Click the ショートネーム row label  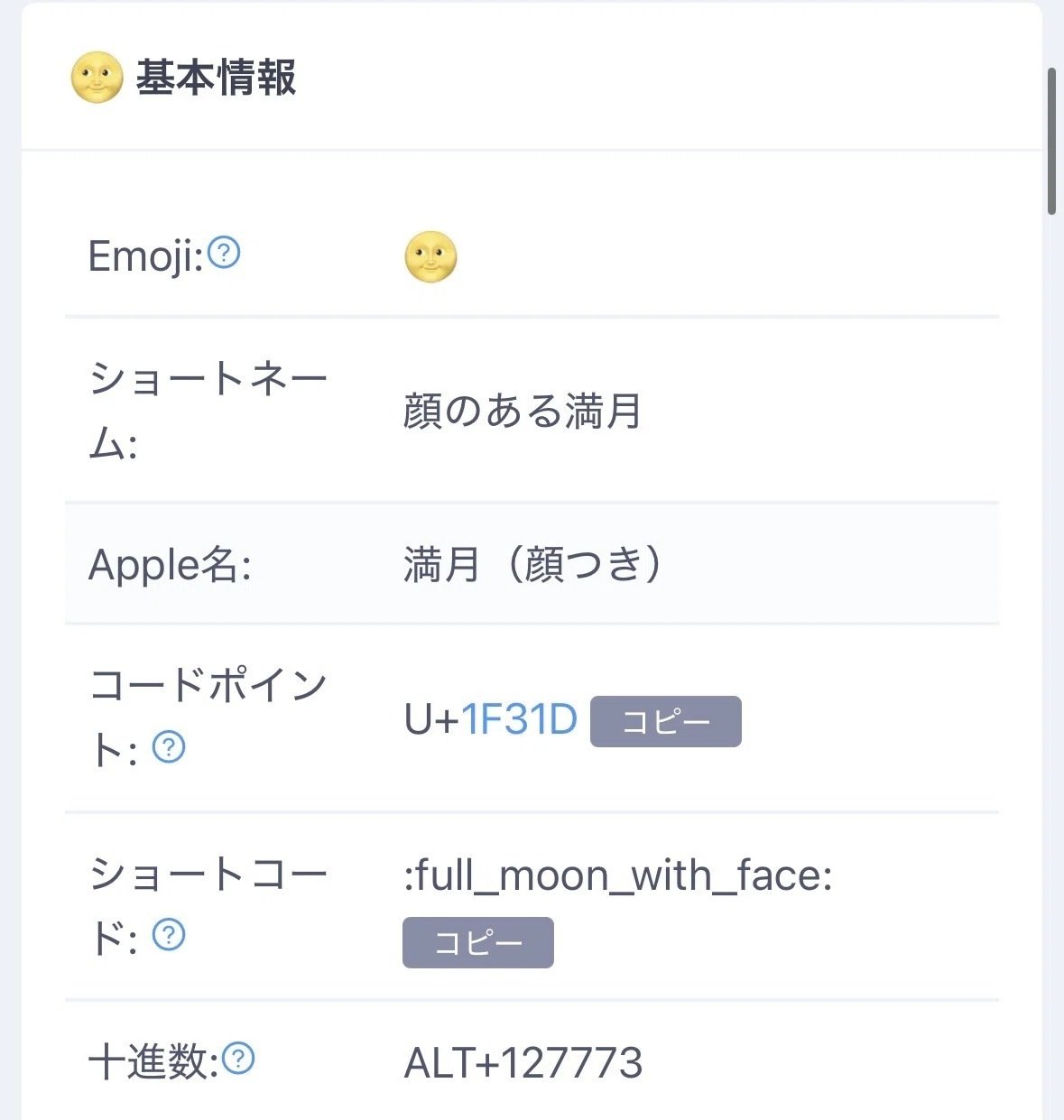click(x=207, y=411)
